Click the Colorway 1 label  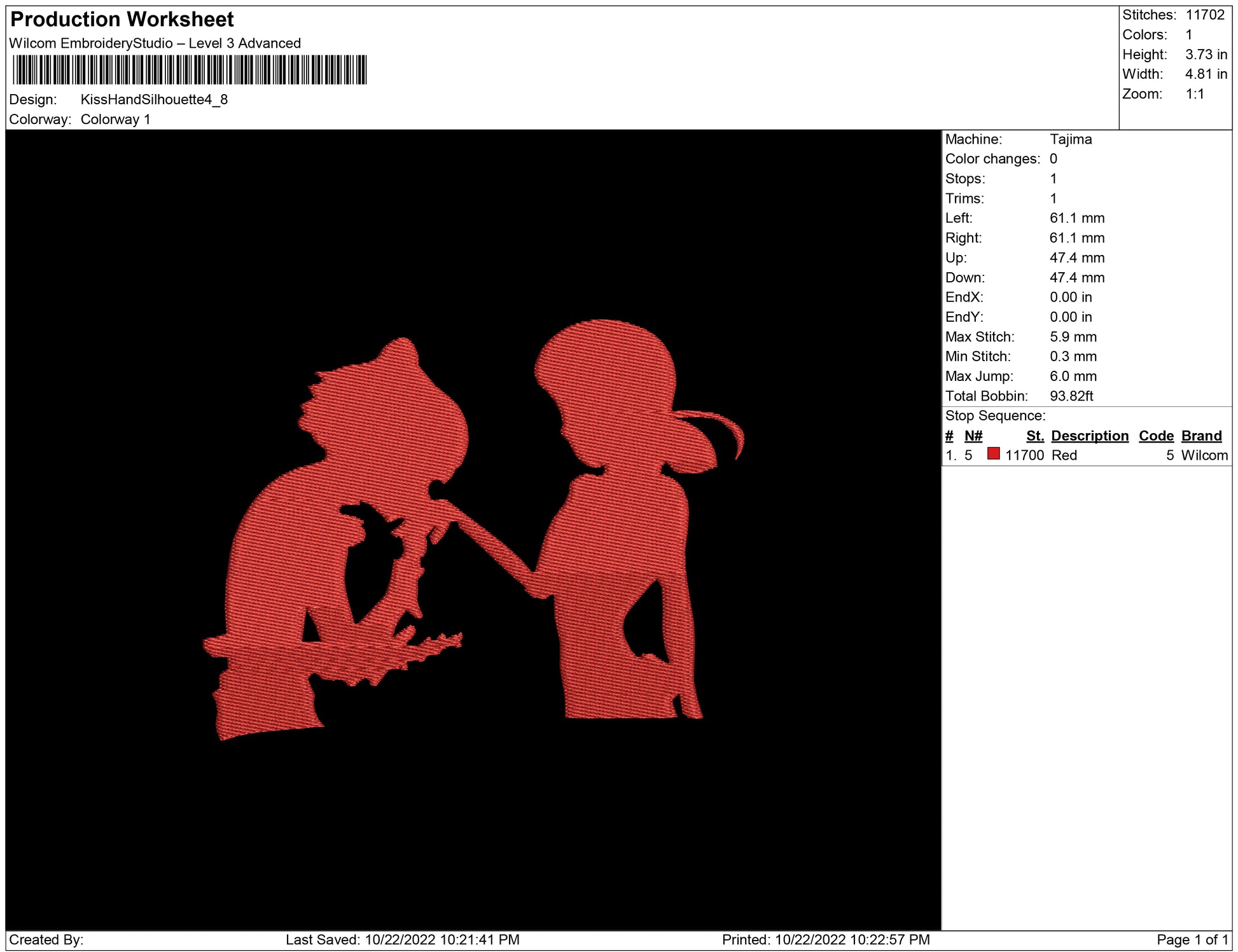point(115,120)
